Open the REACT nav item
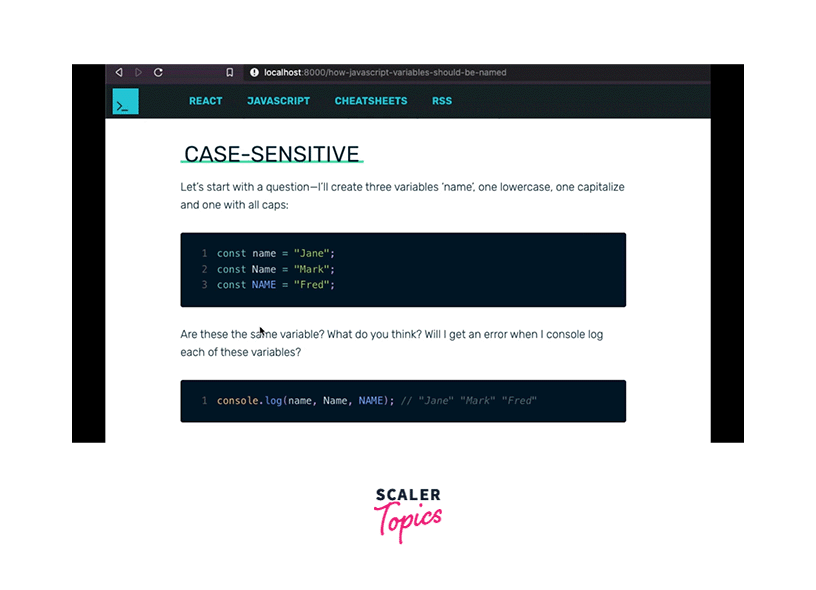Screen dimensions: 816x590 [206, 101]
